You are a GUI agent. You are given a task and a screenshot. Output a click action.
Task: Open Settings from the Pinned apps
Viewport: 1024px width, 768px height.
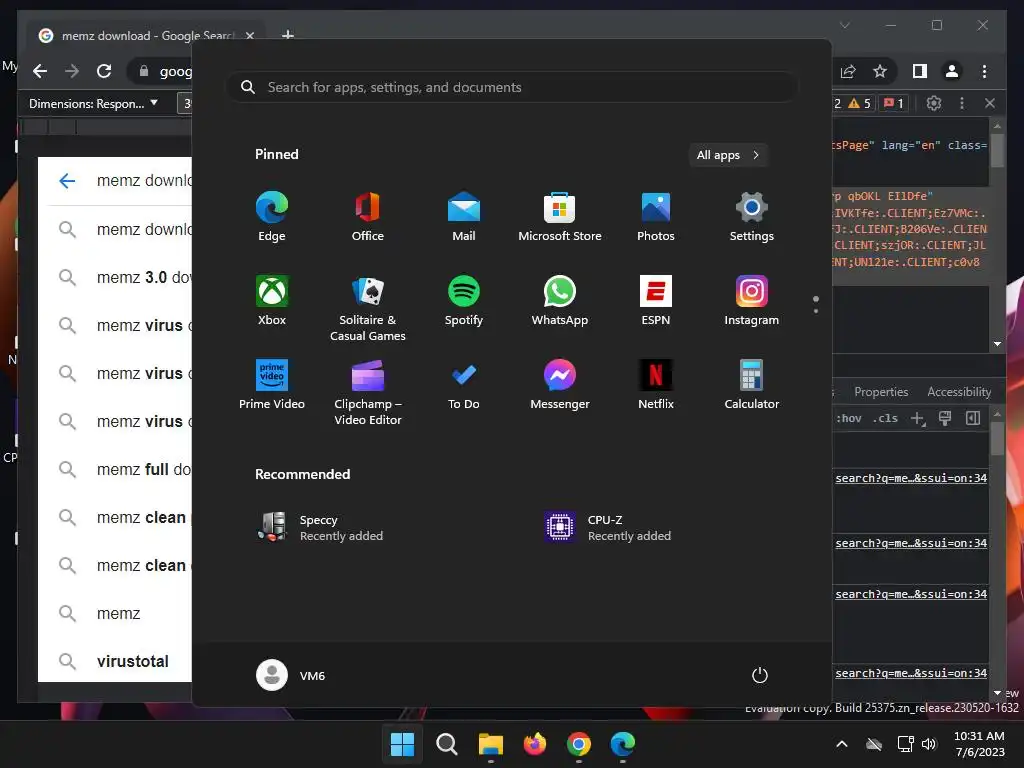pos(752,217)
